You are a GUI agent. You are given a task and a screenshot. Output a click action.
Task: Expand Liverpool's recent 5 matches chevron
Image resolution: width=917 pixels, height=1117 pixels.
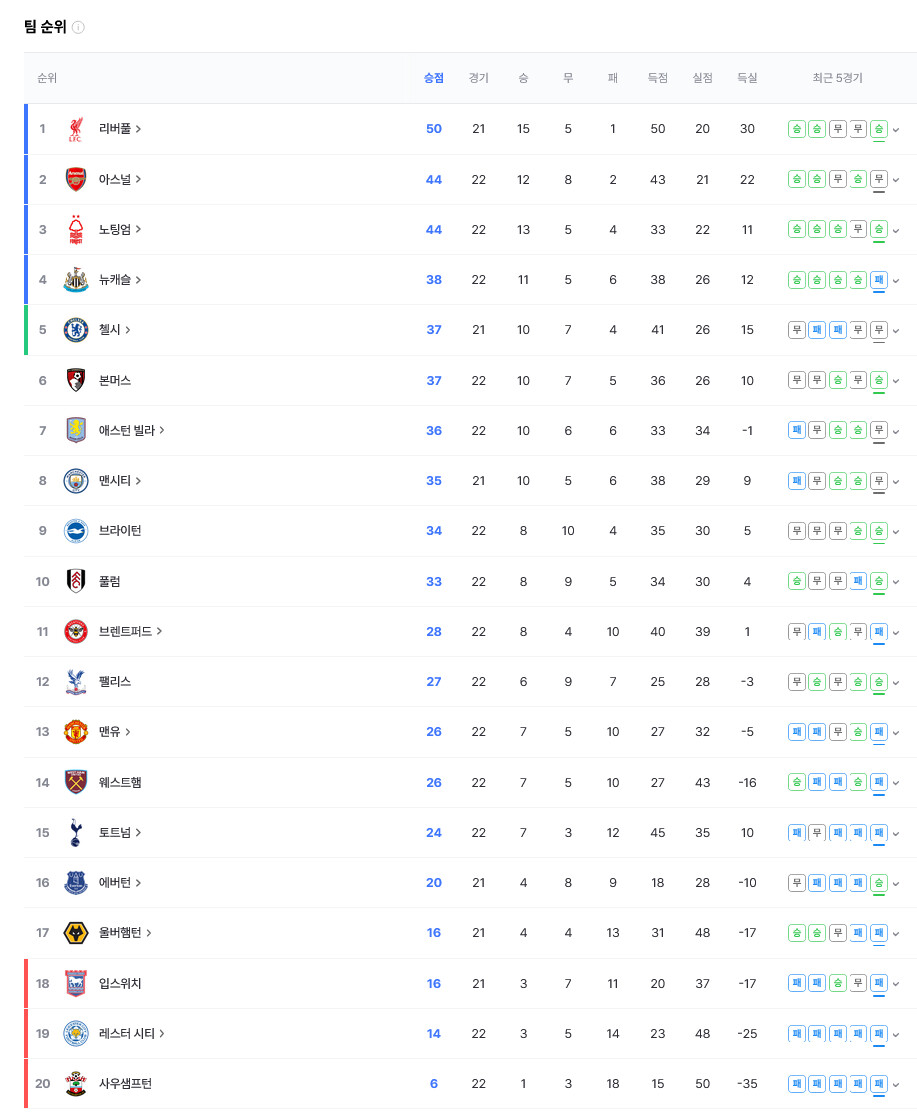point(894,130)
